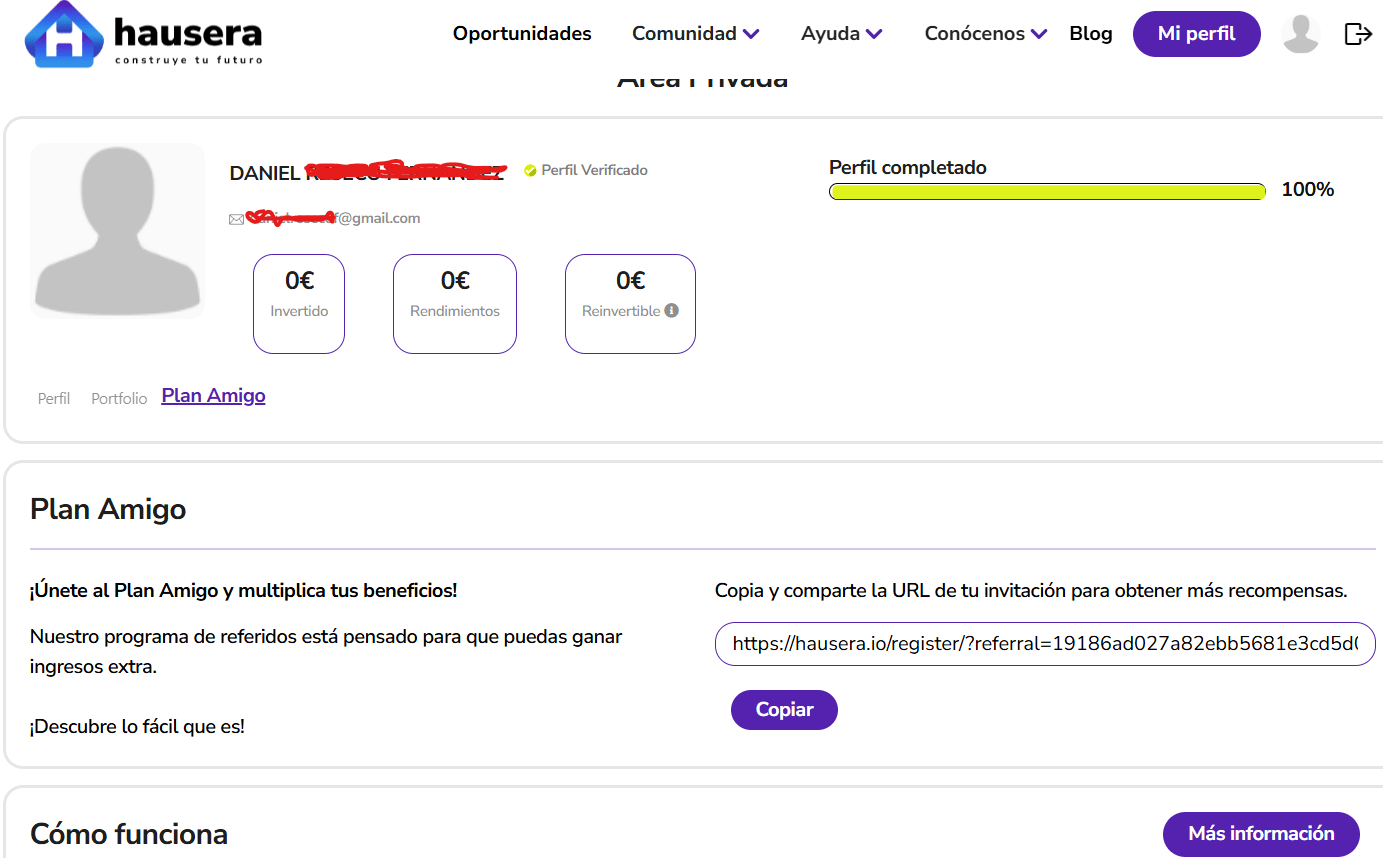
Task: Click the email envelope icon
Action: pyautogui.click(x=236, y=219)
